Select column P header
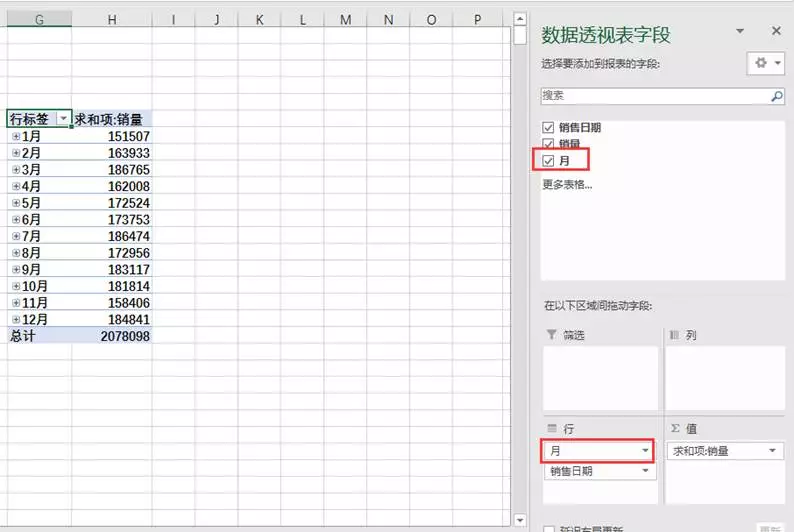 (x=478, y=19)
